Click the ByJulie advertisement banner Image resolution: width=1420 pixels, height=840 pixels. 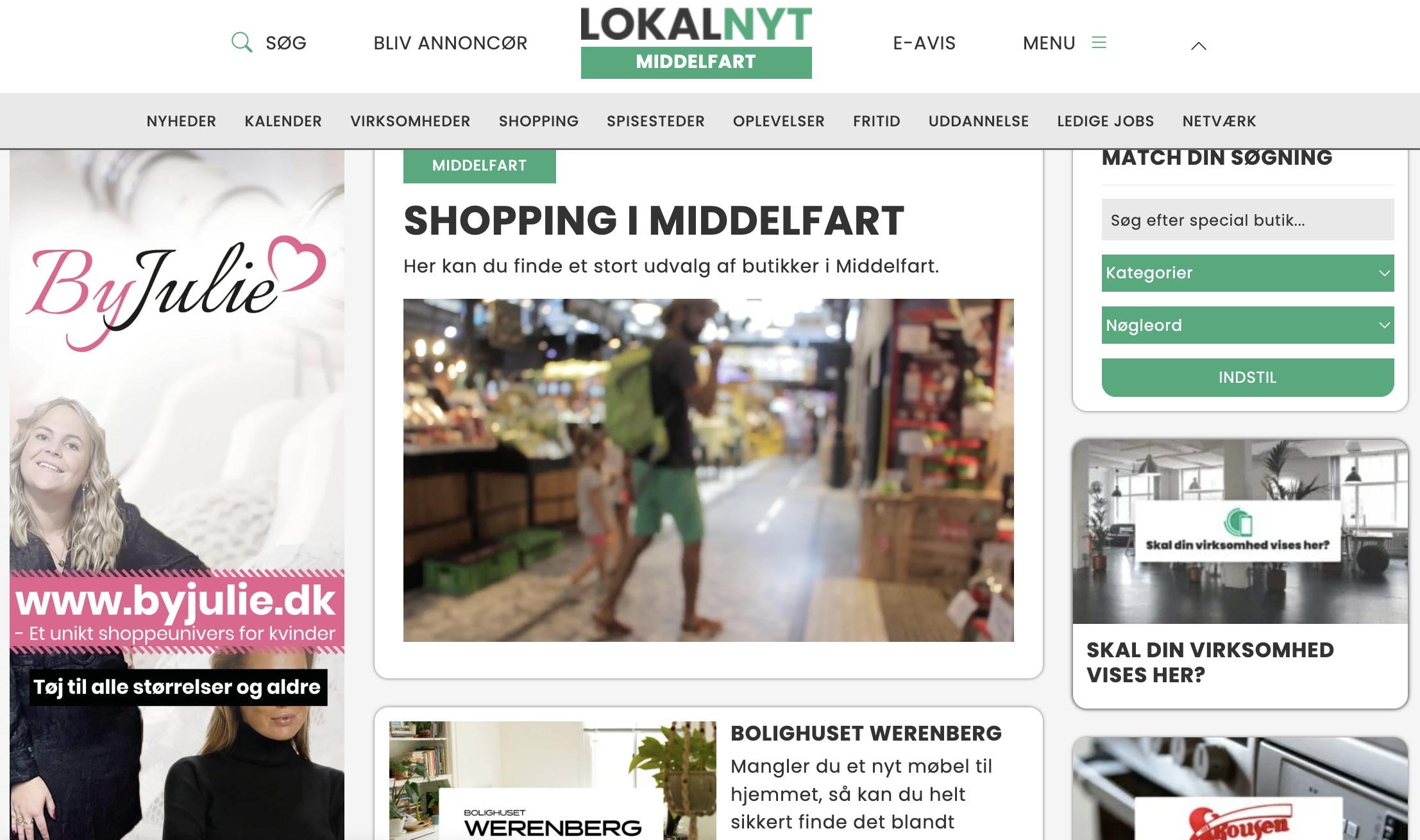click(177, 495)
